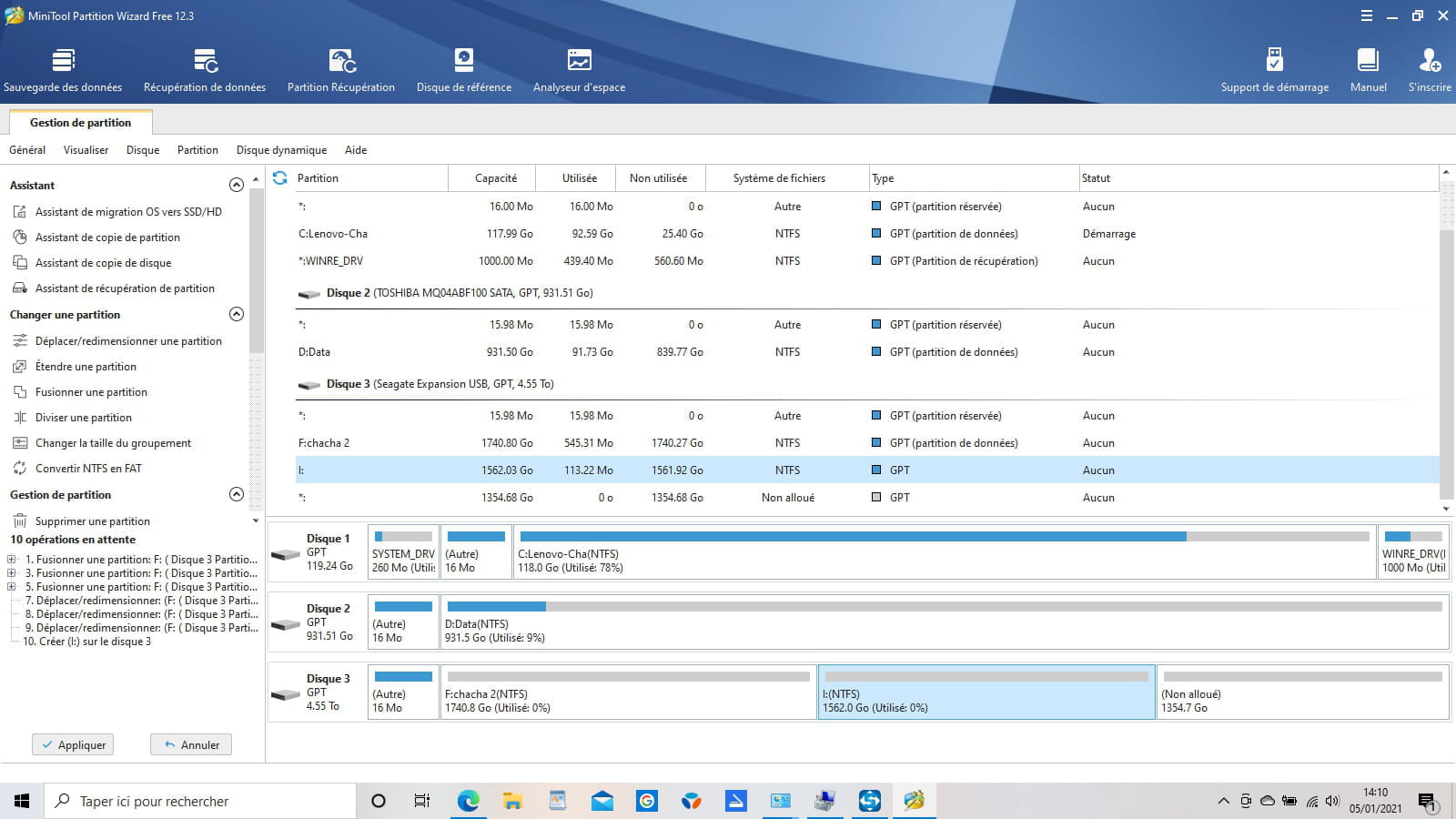Click partition list scrollbar down arrow
Image resolution: width=1456 pixels, height=819 pixels.
pos(1446,510)
